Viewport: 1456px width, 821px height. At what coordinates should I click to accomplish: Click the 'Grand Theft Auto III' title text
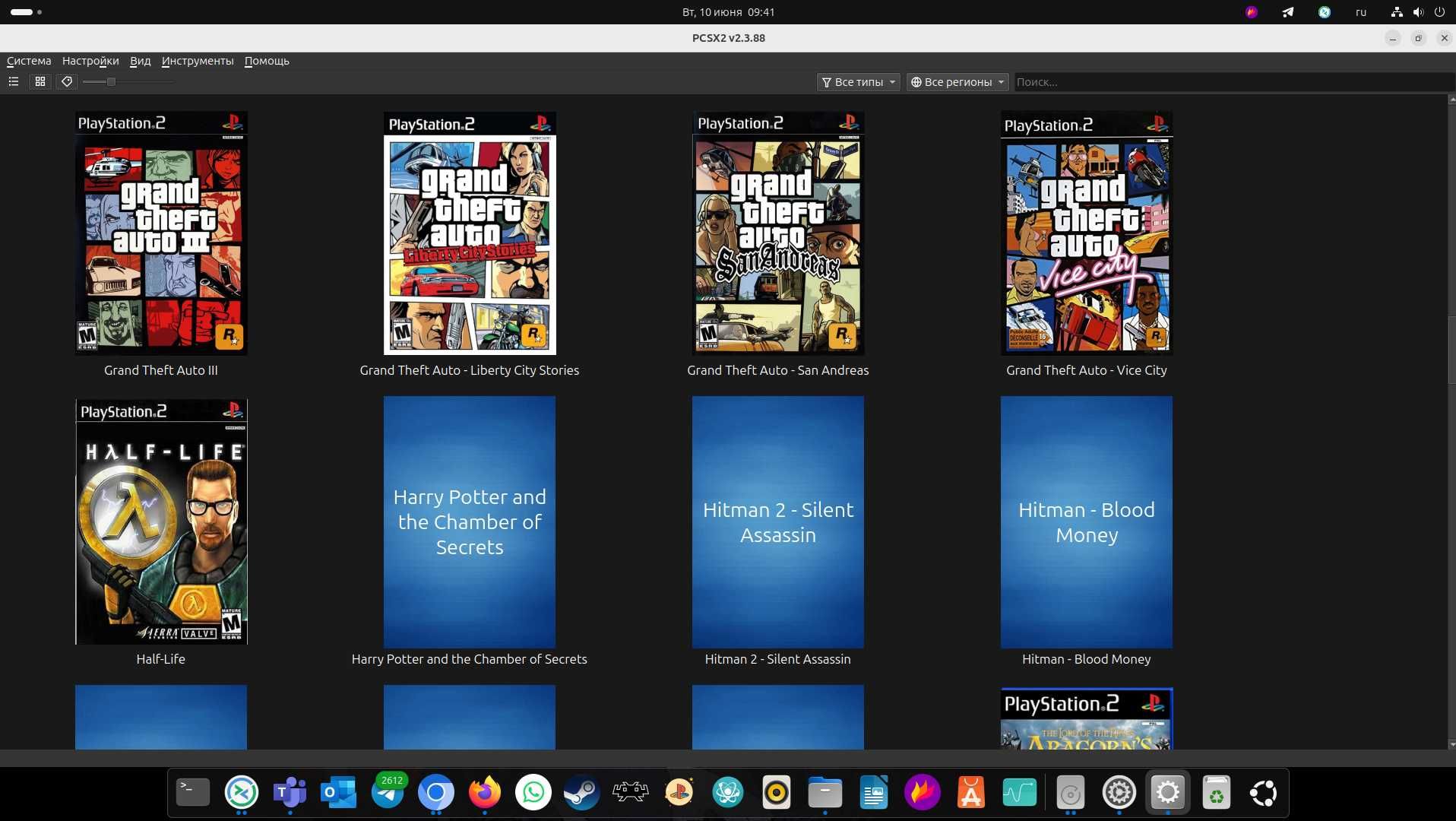pyautogui.click(x=161, y=370)
